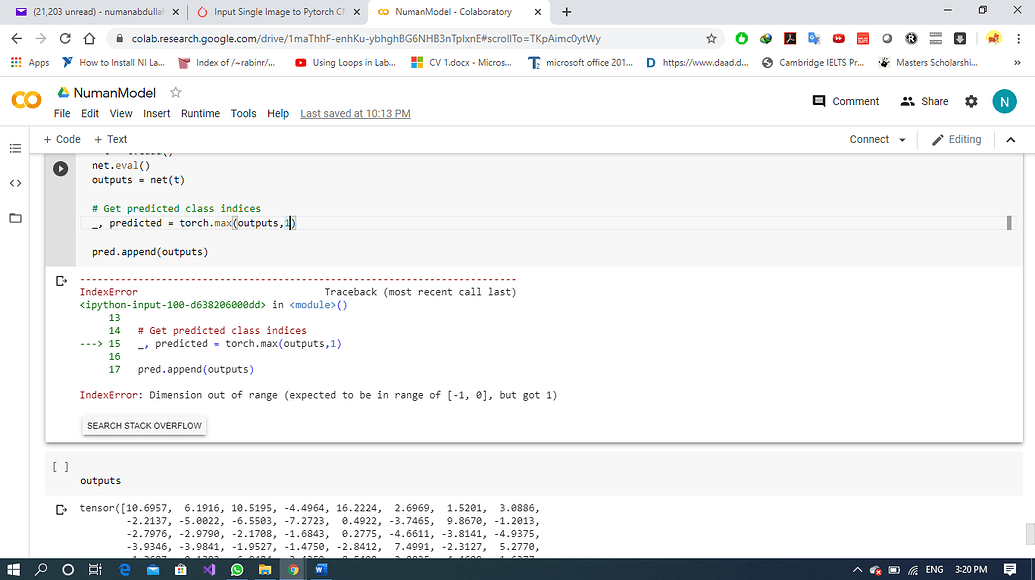Open the Runtime menu
This screenshot has height=580, width=1035.
tap(200, 114)
